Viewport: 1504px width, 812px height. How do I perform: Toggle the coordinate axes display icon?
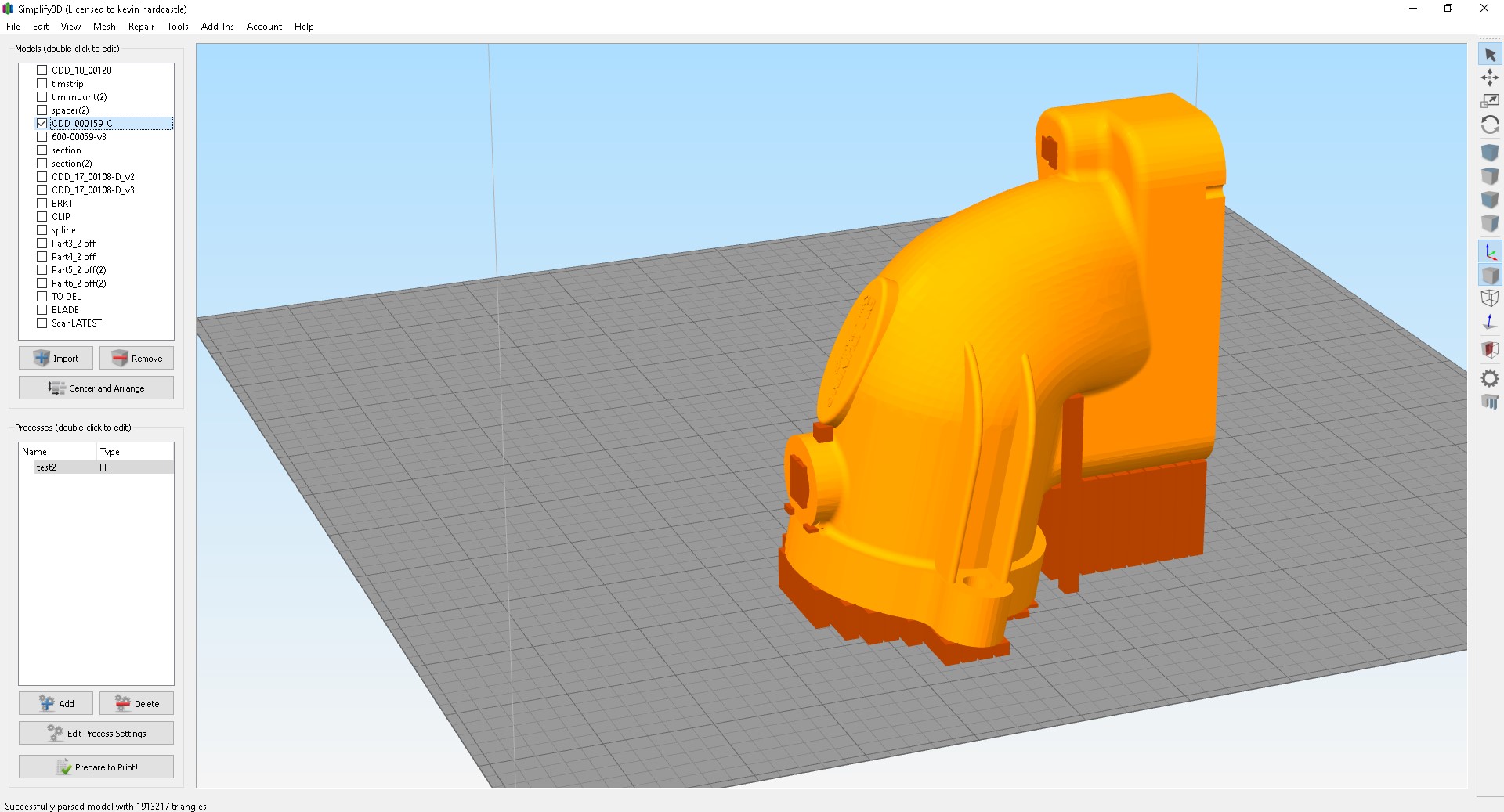[1490, 251]
